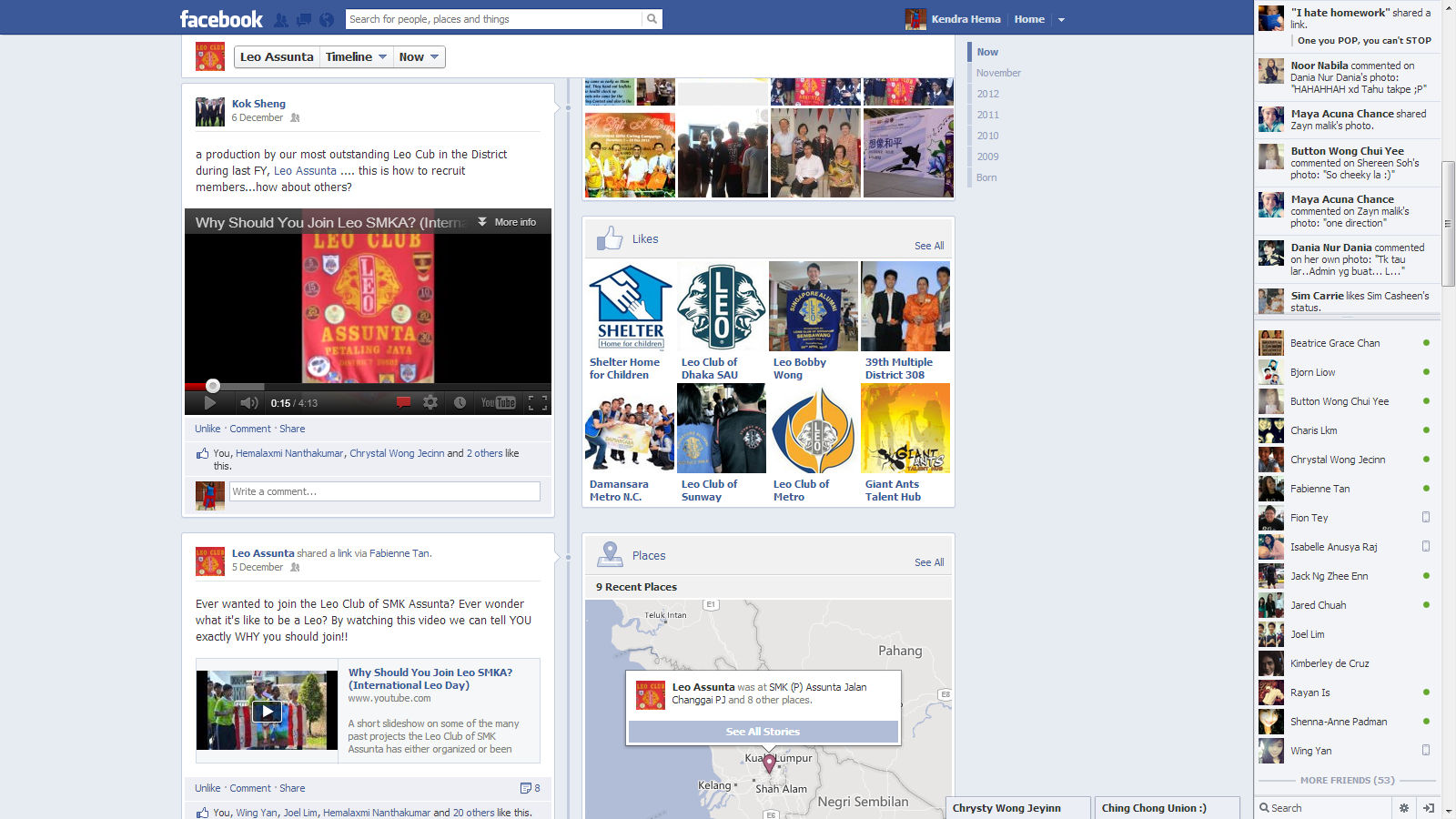
Task: Play the Leo SMKA video
Action: tap(210, 403)
